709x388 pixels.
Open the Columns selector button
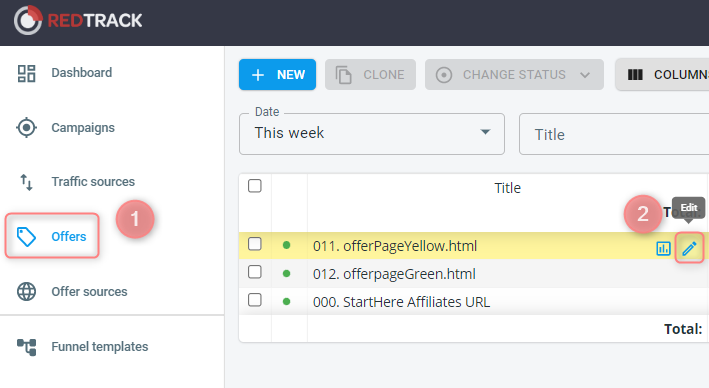click(x=662, y=75)
